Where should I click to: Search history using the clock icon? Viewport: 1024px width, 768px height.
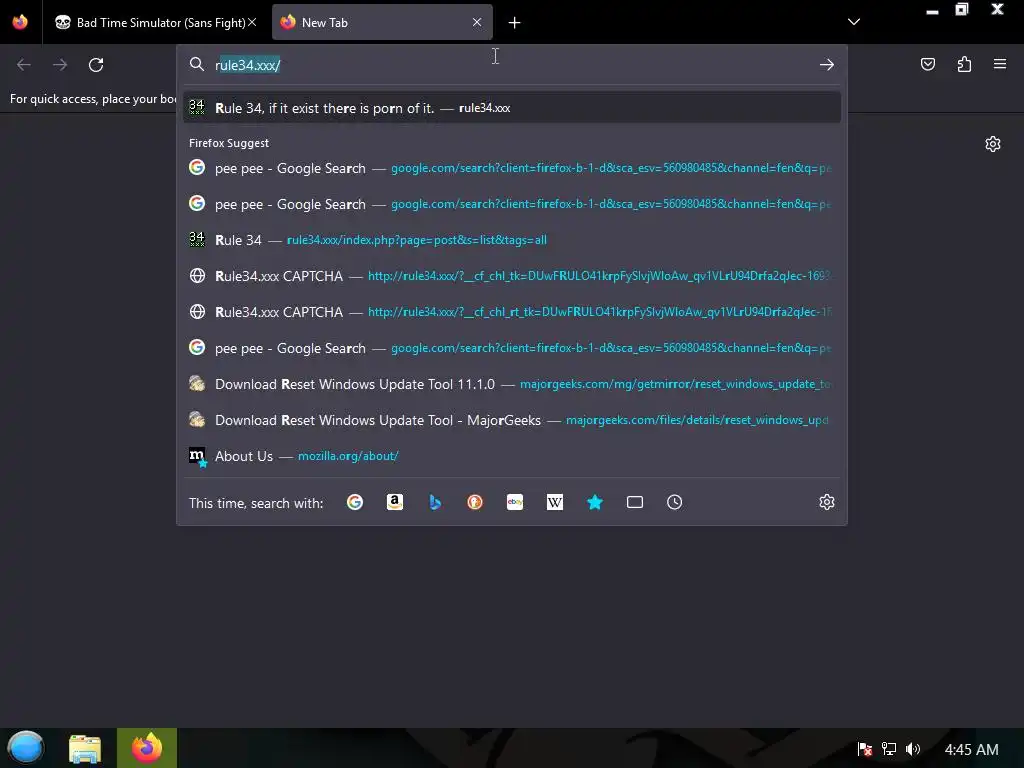click(x=675, y=502)
